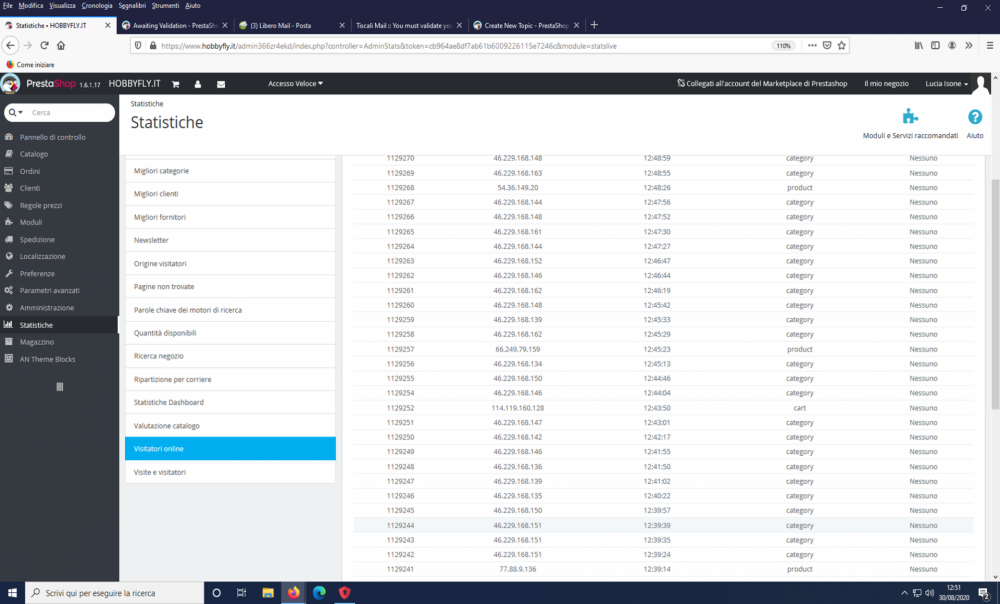Image resolution: width=1000 pixels, height=604 pixels.
Task: Bookmark this page with star icon
Action: 841,45
